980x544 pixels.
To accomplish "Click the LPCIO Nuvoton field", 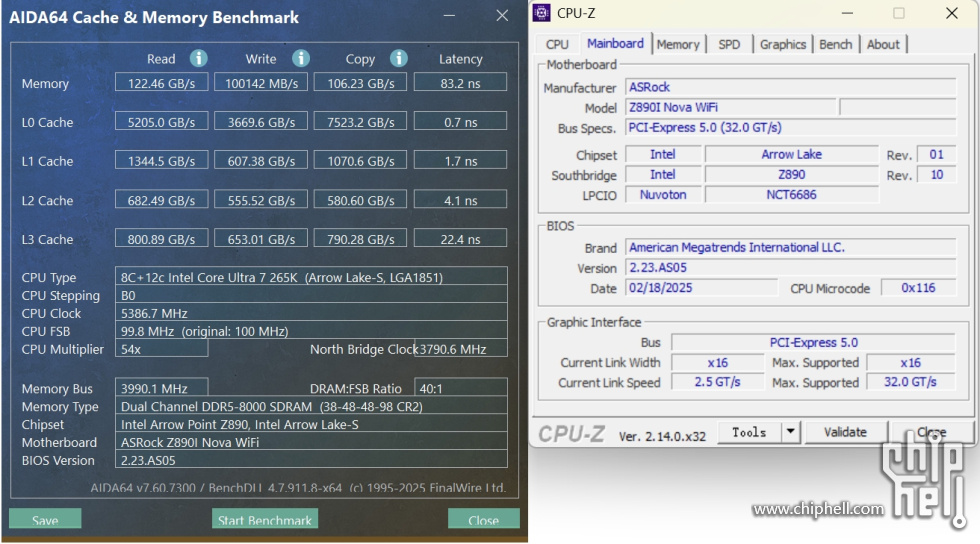I will click(x=662, y=194).
